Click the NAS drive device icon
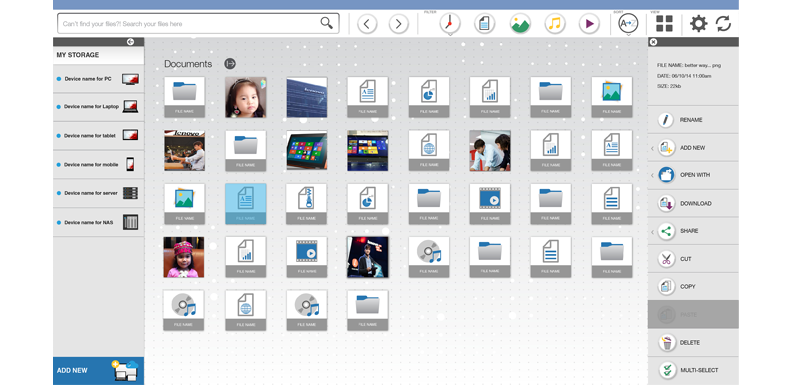Screen dimensions: 790x385 [130, 222]
